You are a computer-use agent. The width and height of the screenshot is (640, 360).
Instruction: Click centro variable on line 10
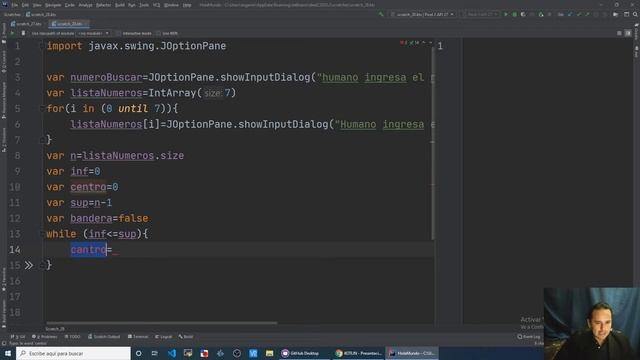88,187
